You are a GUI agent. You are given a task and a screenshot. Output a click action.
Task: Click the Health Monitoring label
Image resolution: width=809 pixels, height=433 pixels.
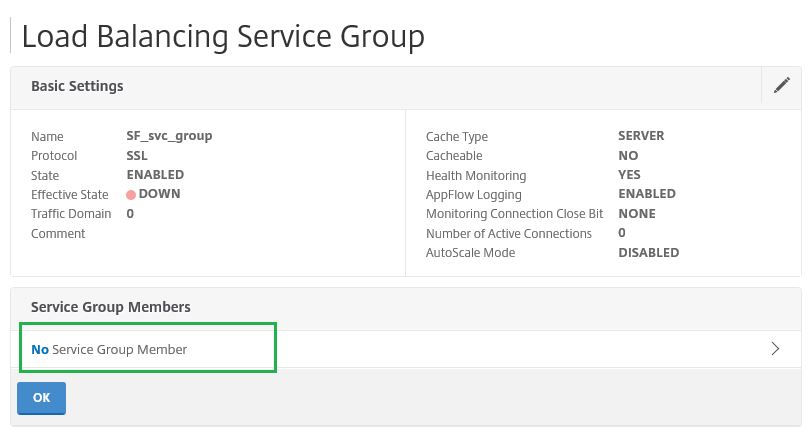tap(476, 176)
